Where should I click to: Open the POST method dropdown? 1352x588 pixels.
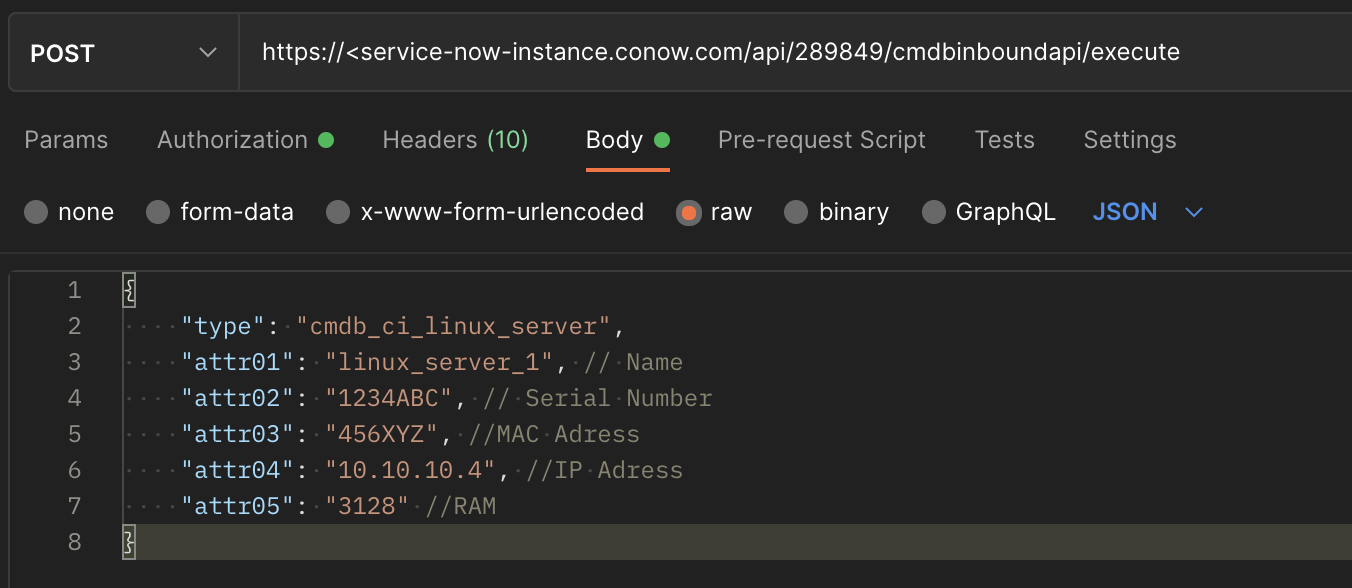click(123, 53)
